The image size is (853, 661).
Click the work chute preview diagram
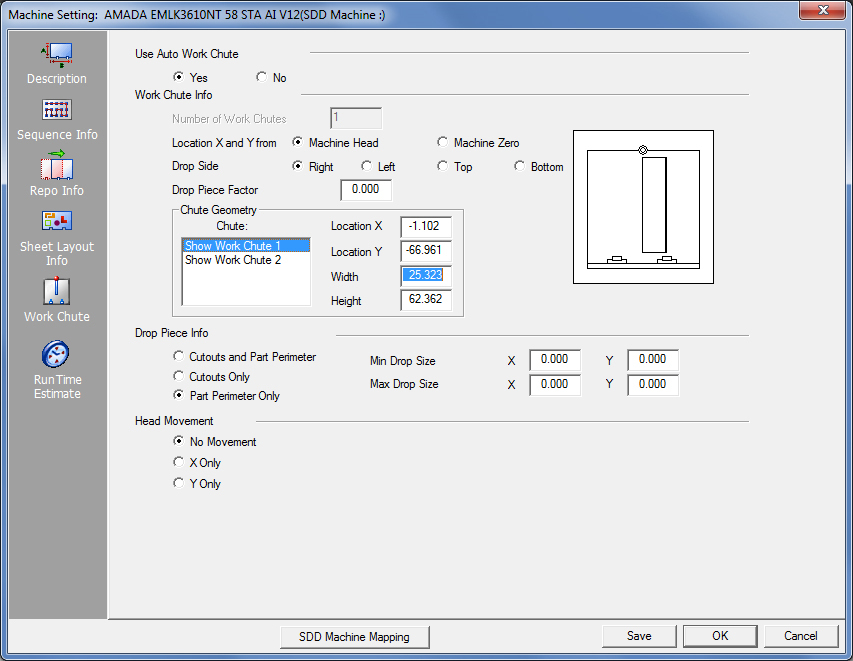click(x=644, y=207)
